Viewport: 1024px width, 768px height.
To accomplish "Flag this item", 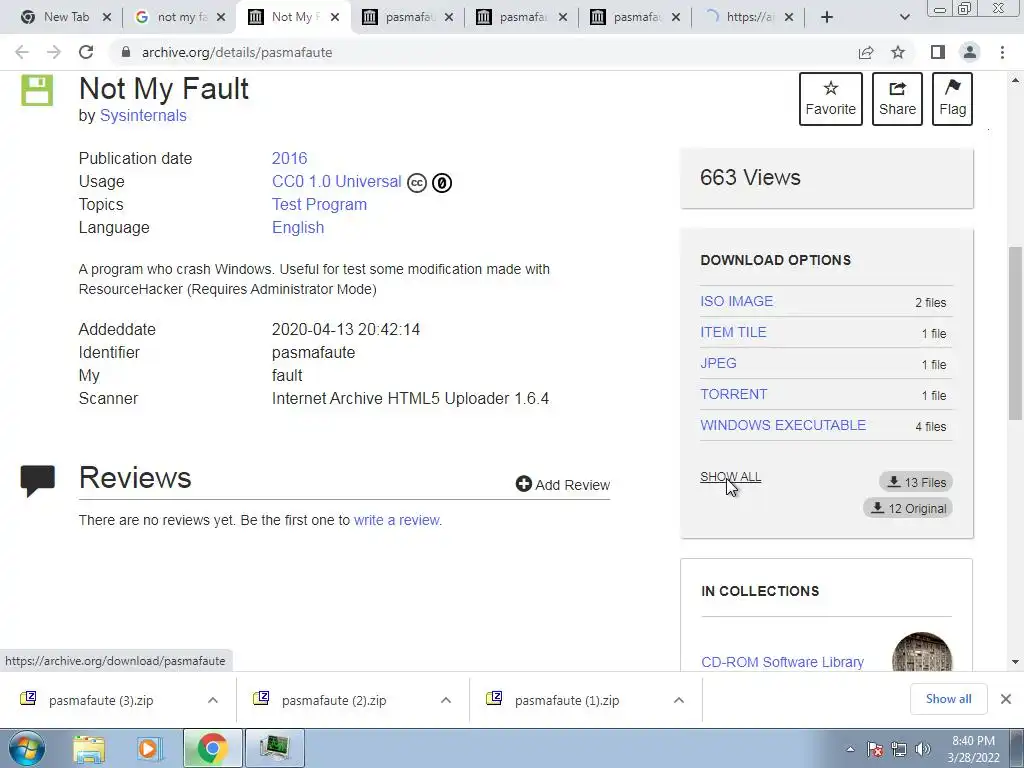I will click(952, 99).
